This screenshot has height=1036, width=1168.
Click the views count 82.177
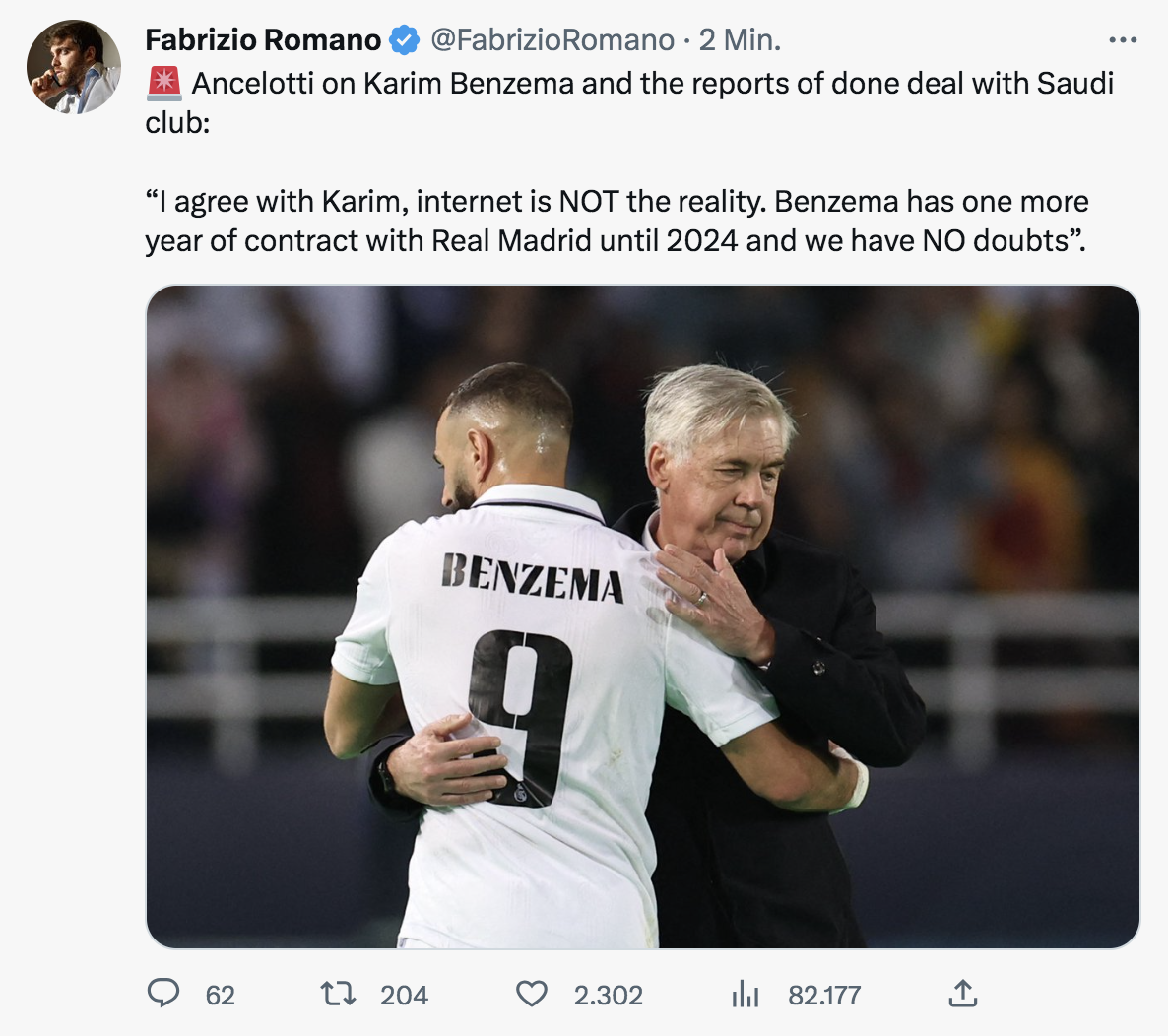coord(824,995)
